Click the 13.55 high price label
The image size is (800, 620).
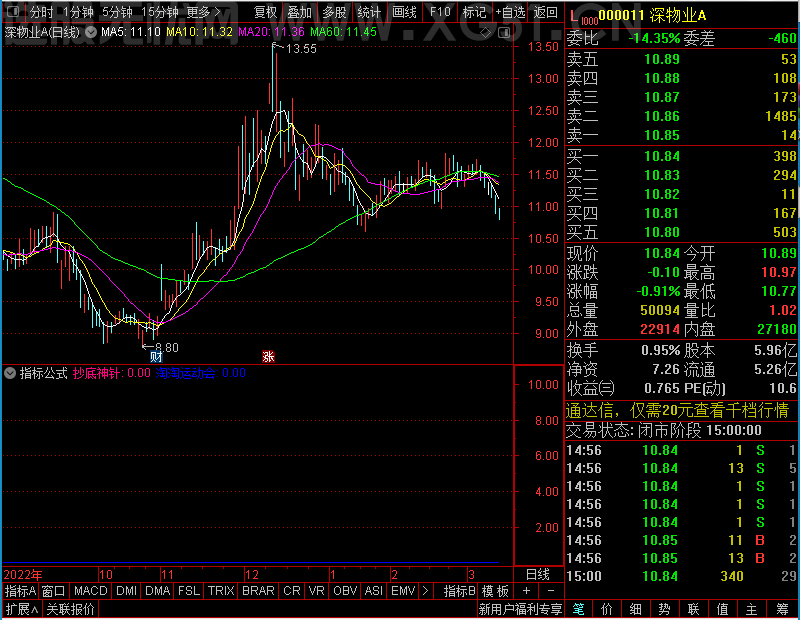point(301,49)
